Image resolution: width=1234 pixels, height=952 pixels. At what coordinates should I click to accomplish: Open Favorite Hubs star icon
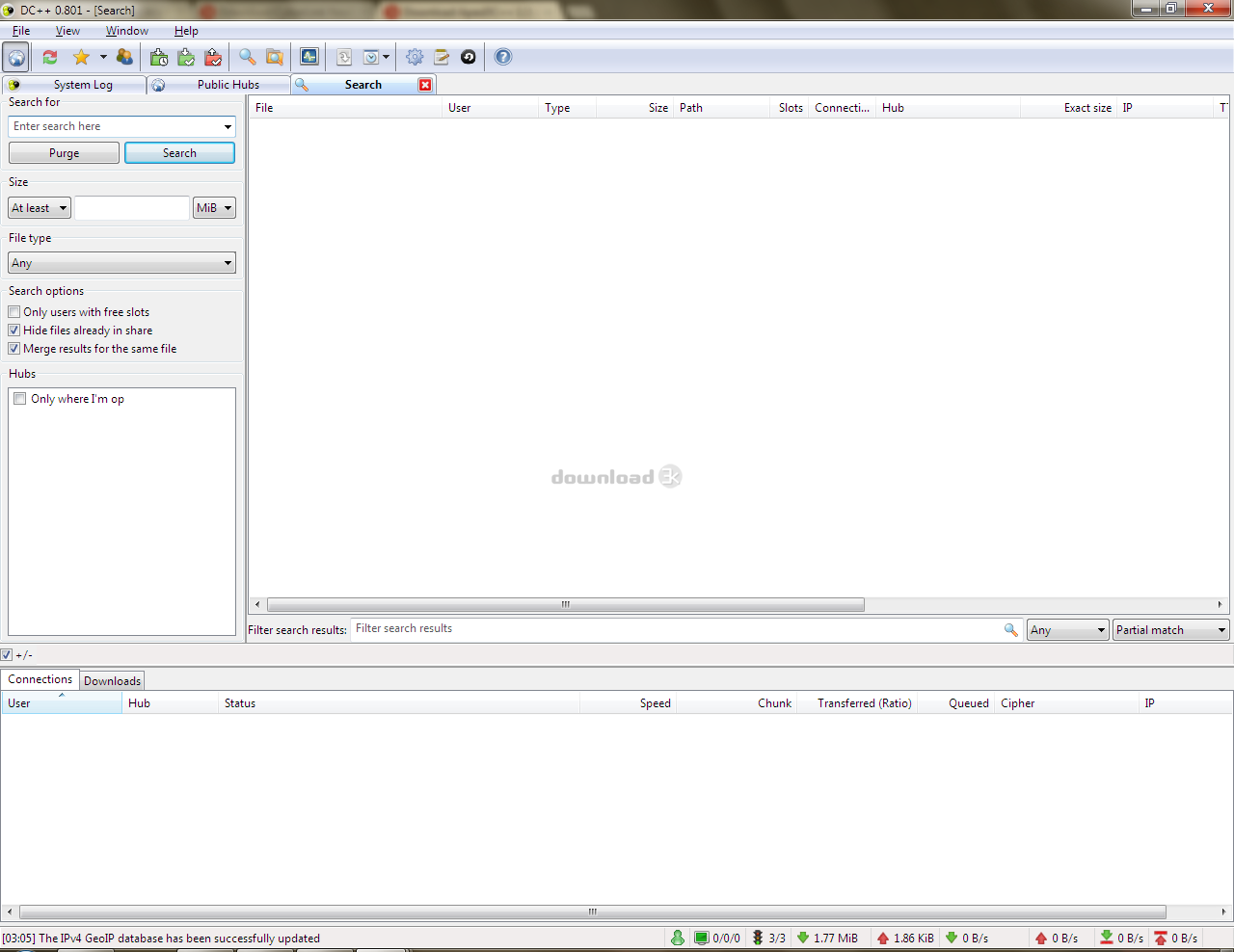[x=81, y=57]
